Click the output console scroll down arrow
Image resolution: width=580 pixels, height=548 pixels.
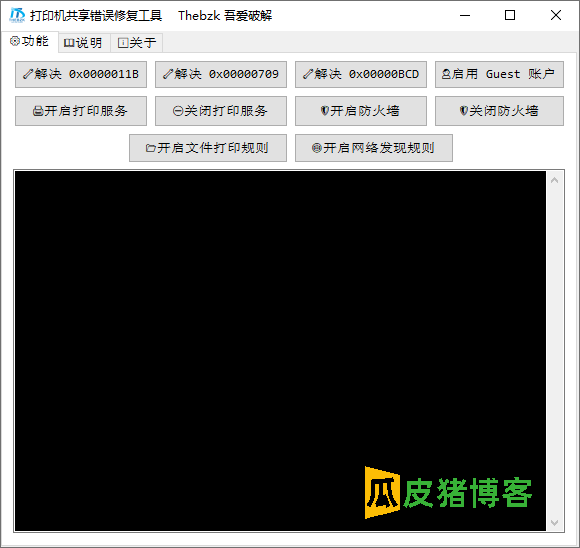[554, 522]
